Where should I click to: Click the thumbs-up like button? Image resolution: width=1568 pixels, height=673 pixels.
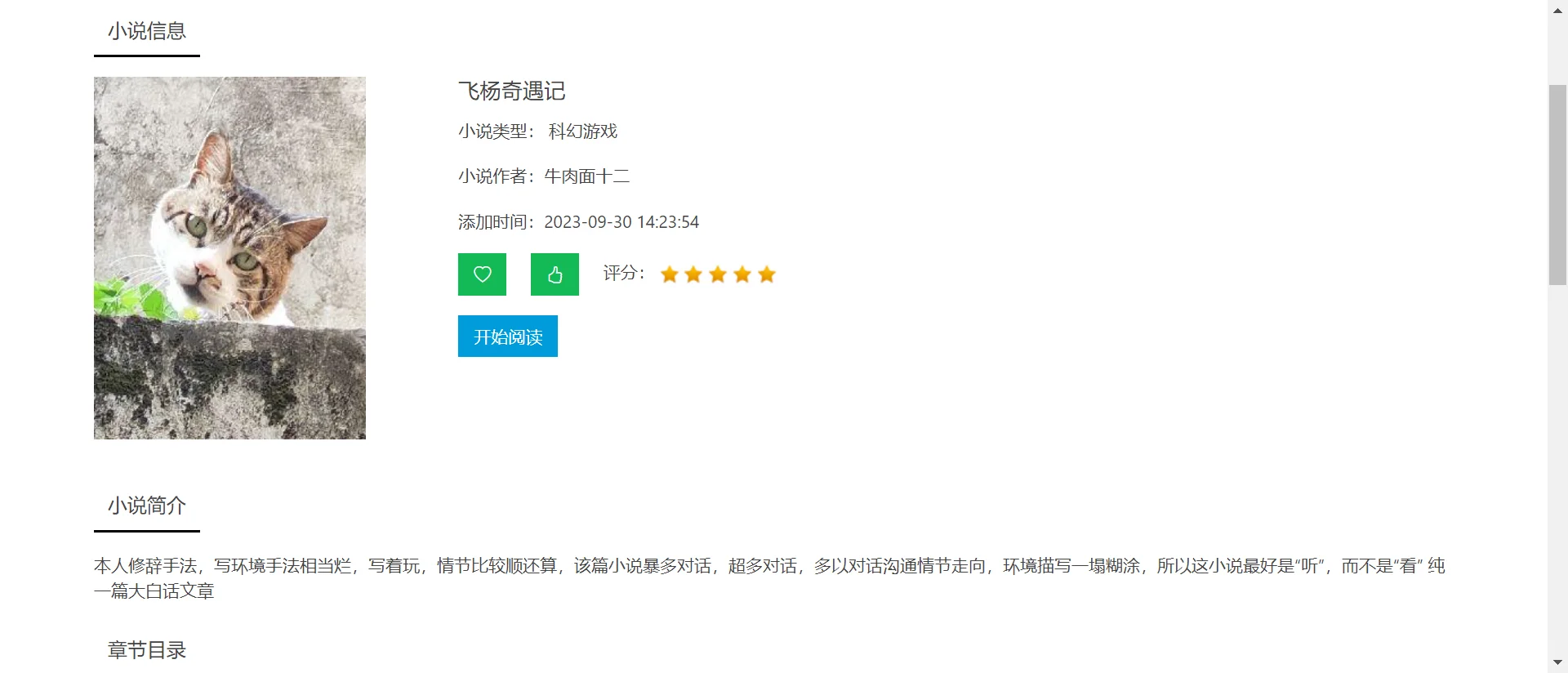555,274
